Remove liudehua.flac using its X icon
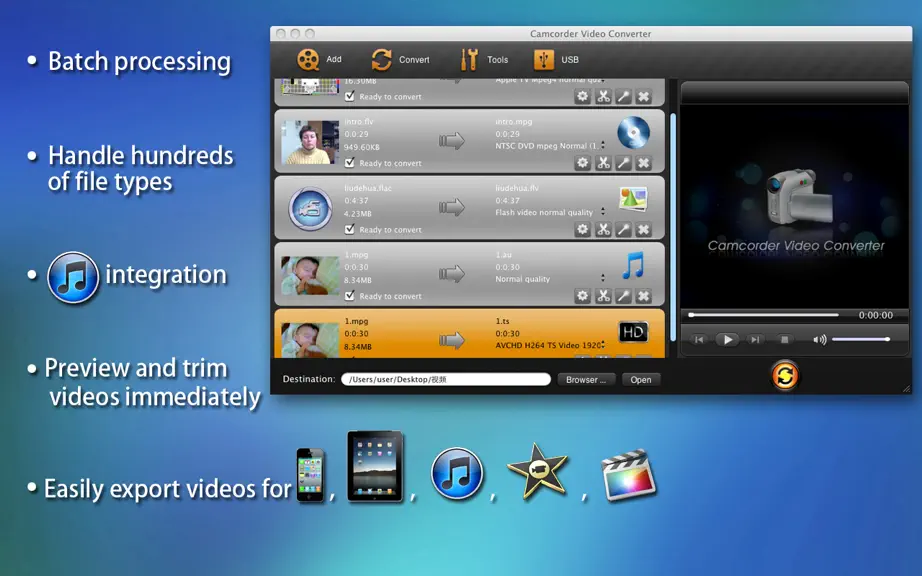Image resolution: width=922 pixels, height=576 pixels. (644, 229)
